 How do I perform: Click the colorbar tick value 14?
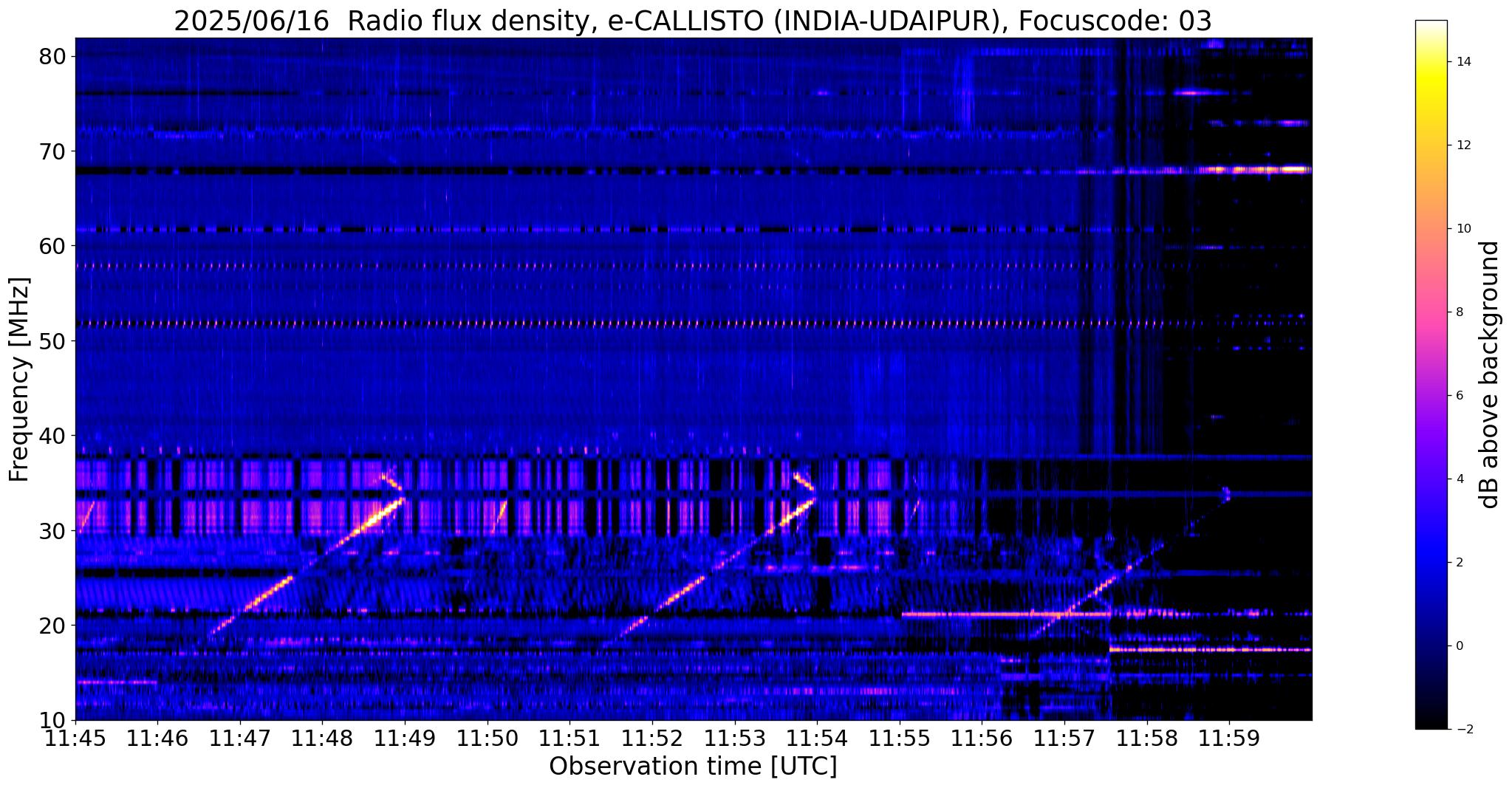1463,62
